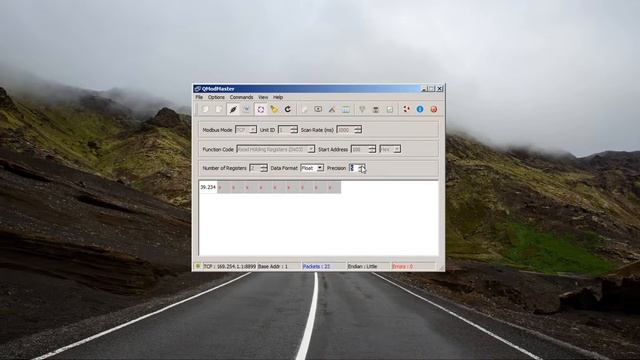Click the Number of Registers spin box
This screenshot has width=640, height=360.
tap(258, 168)
